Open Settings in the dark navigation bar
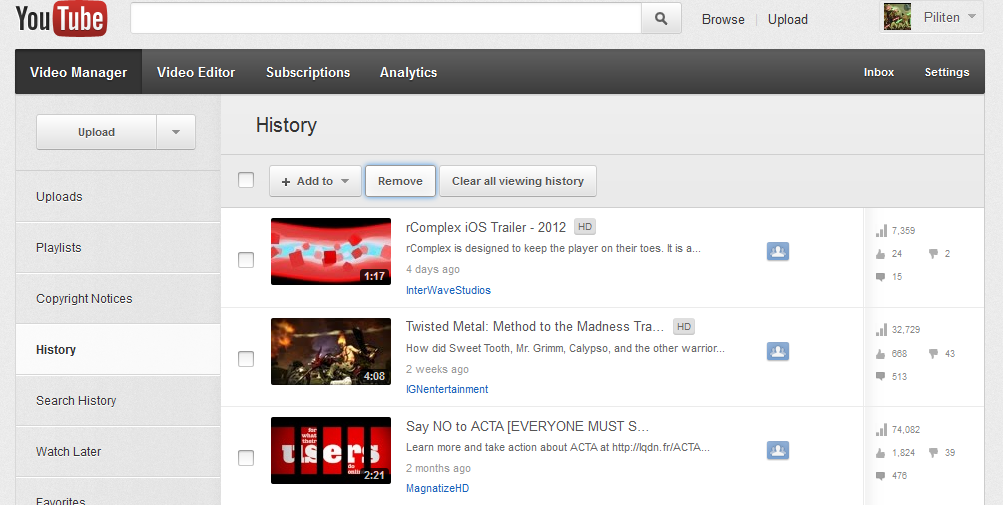The width and height of the screenshot is (1003, 505). (x=947, y=72)
